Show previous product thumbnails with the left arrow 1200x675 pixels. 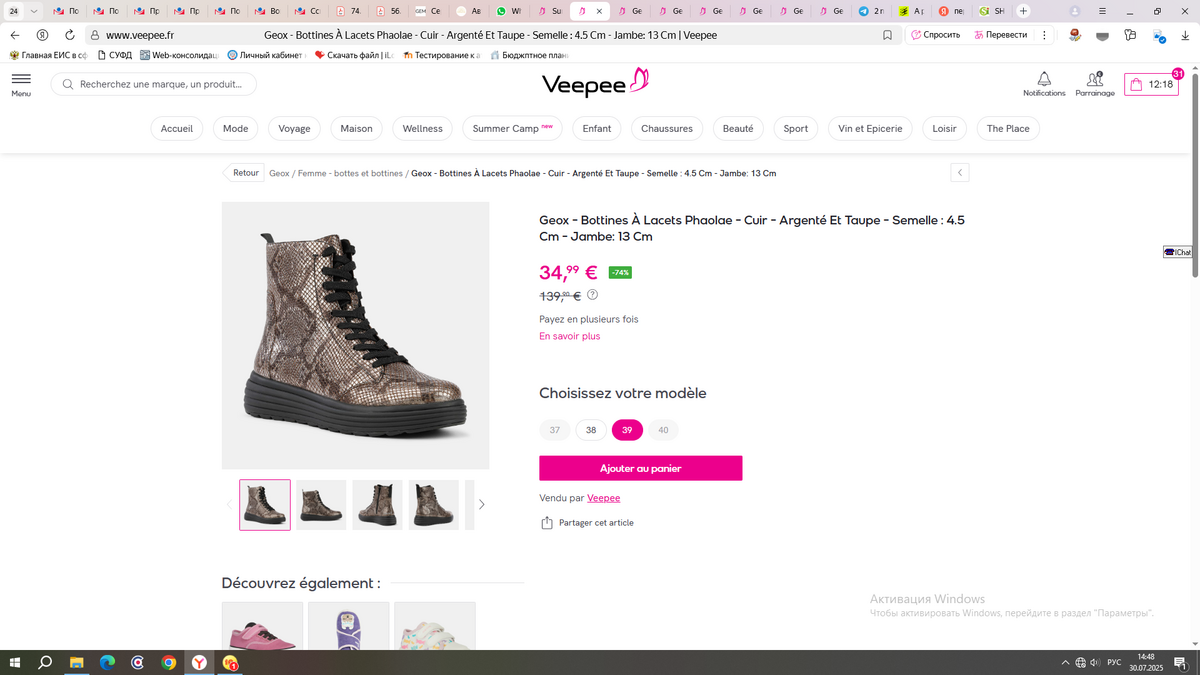(x=229, y=505)
